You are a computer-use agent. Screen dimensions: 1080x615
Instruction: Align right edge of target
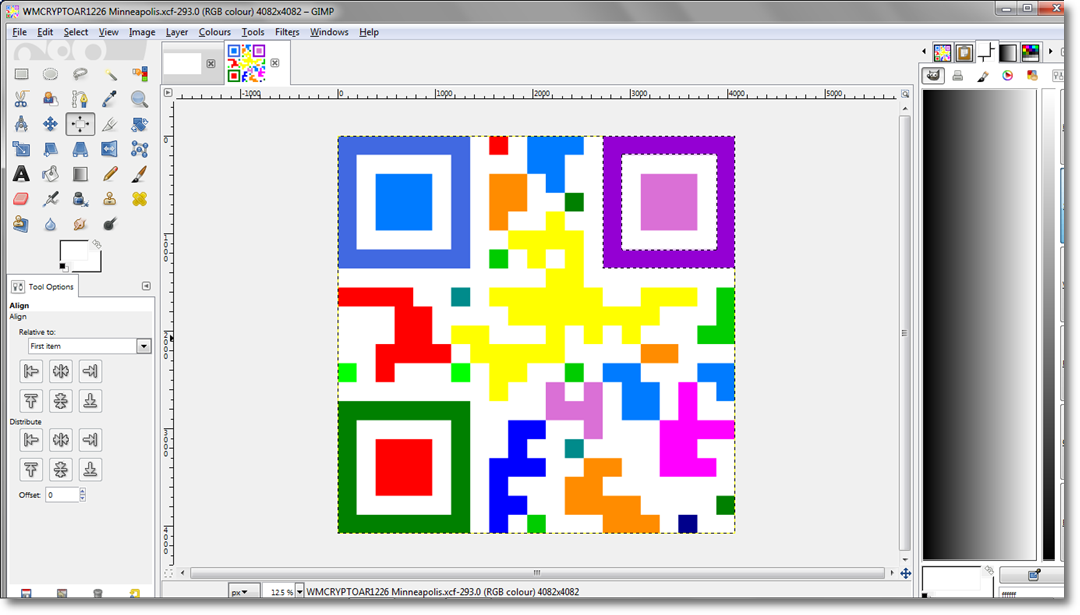(x=90, y=371)
